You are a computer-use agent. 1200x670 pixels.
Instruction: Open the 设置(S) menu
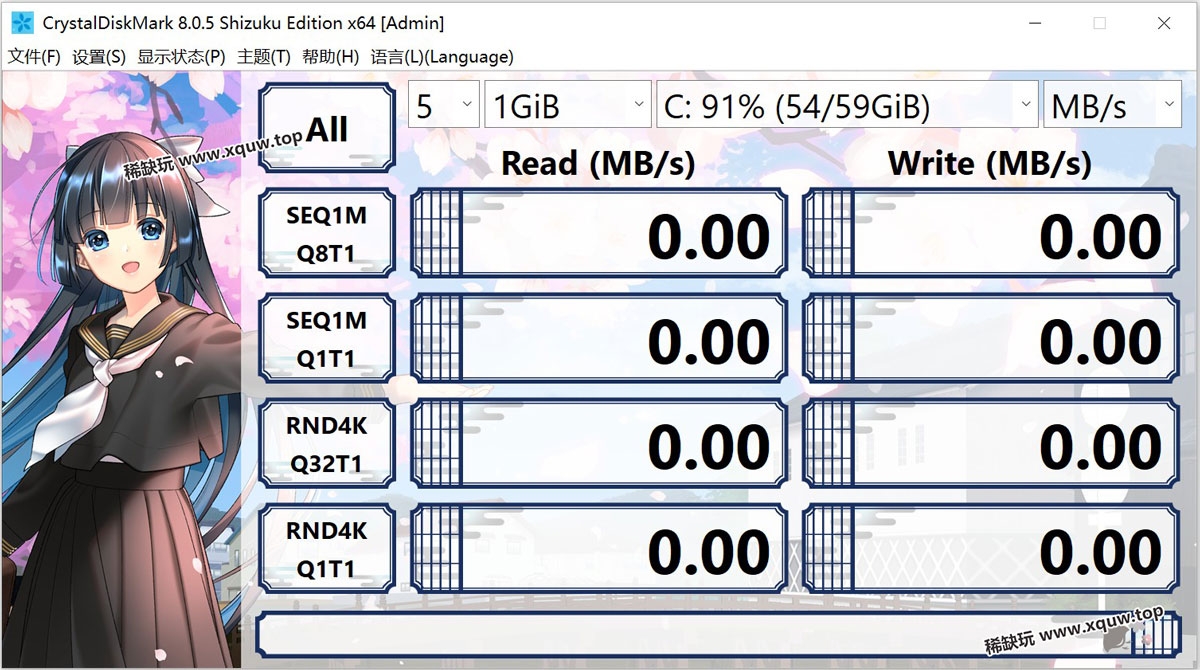coord(99,57)
